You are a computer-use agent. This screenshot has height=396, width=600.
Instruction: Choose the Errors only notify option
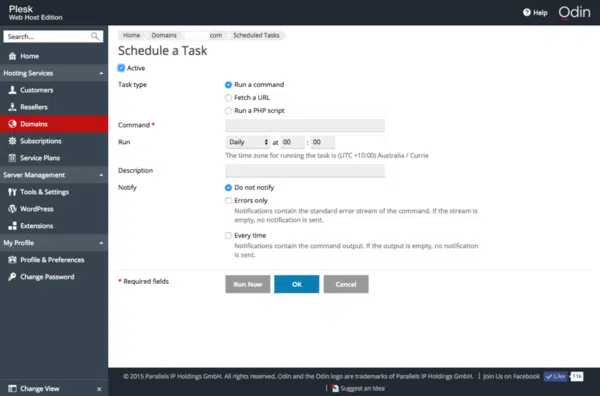228,200
